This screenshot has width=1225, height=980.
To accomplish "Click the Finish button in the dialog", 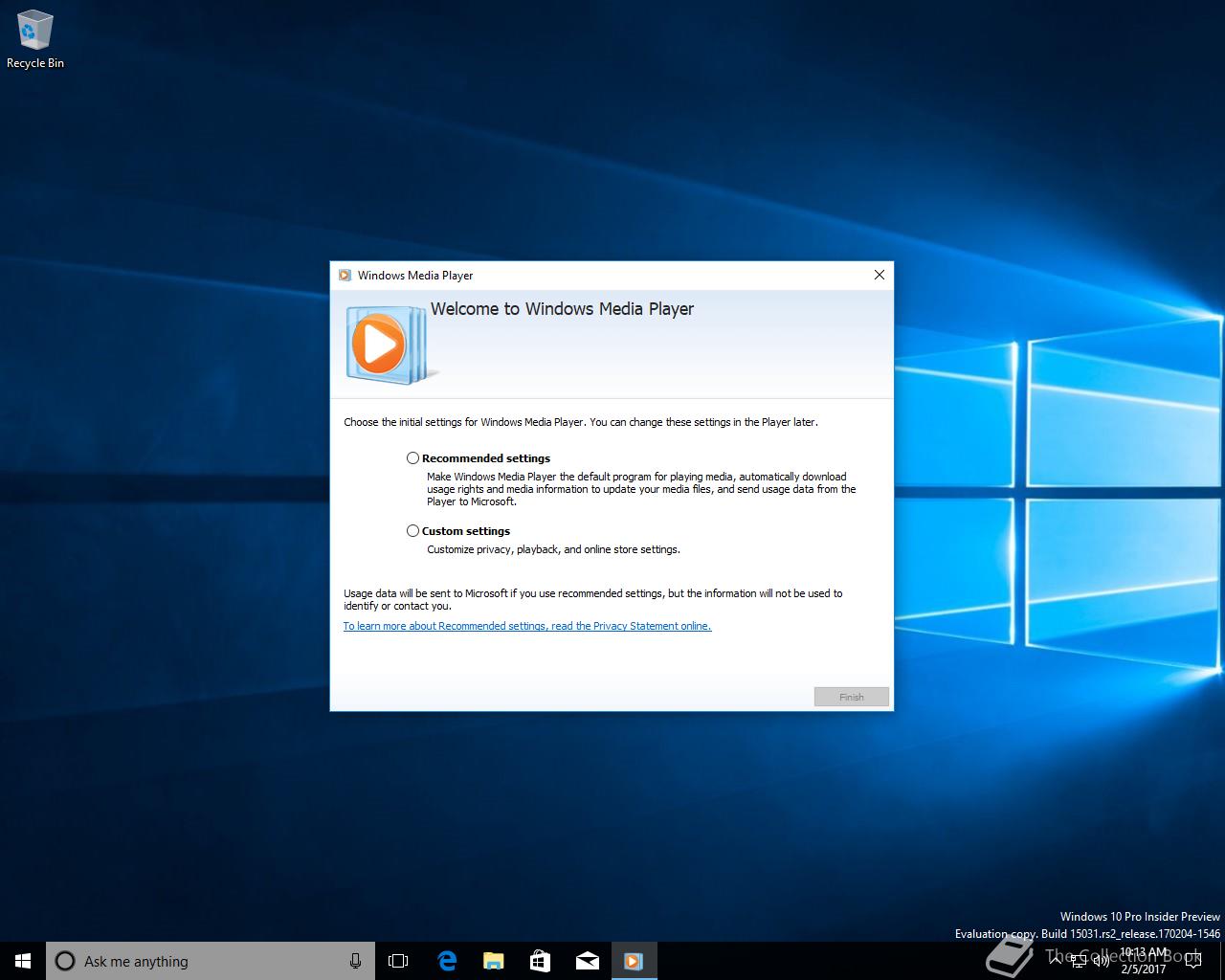I will coord(852,697).
